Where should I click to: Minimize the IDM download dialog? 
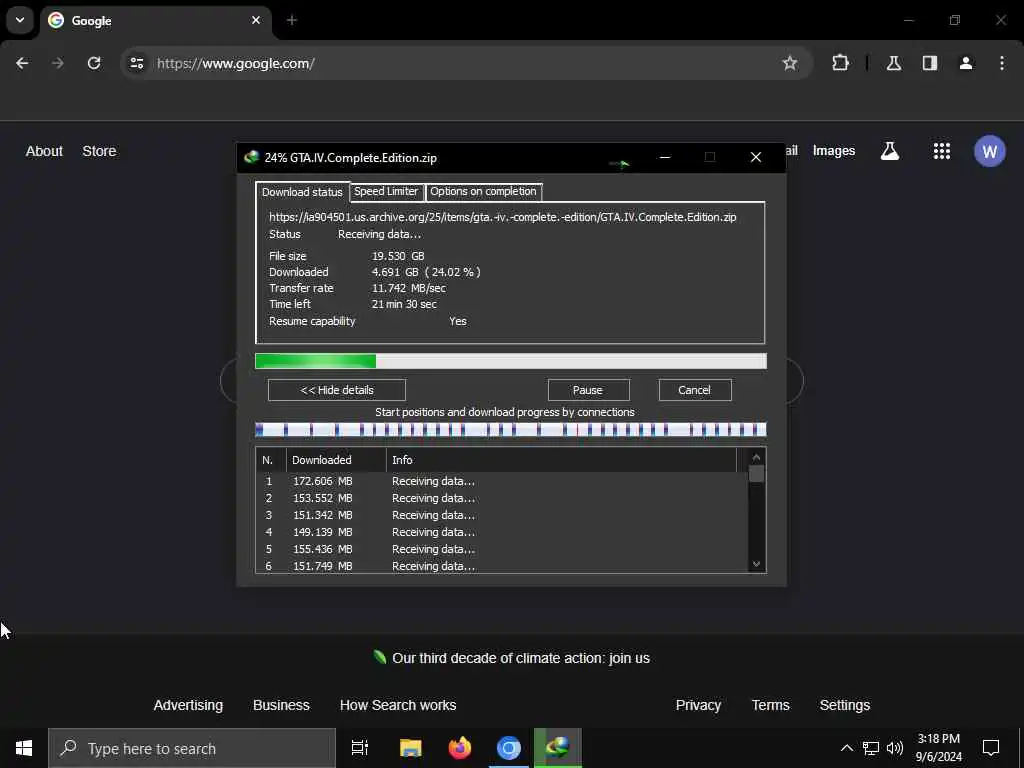(x=665, y=157)
